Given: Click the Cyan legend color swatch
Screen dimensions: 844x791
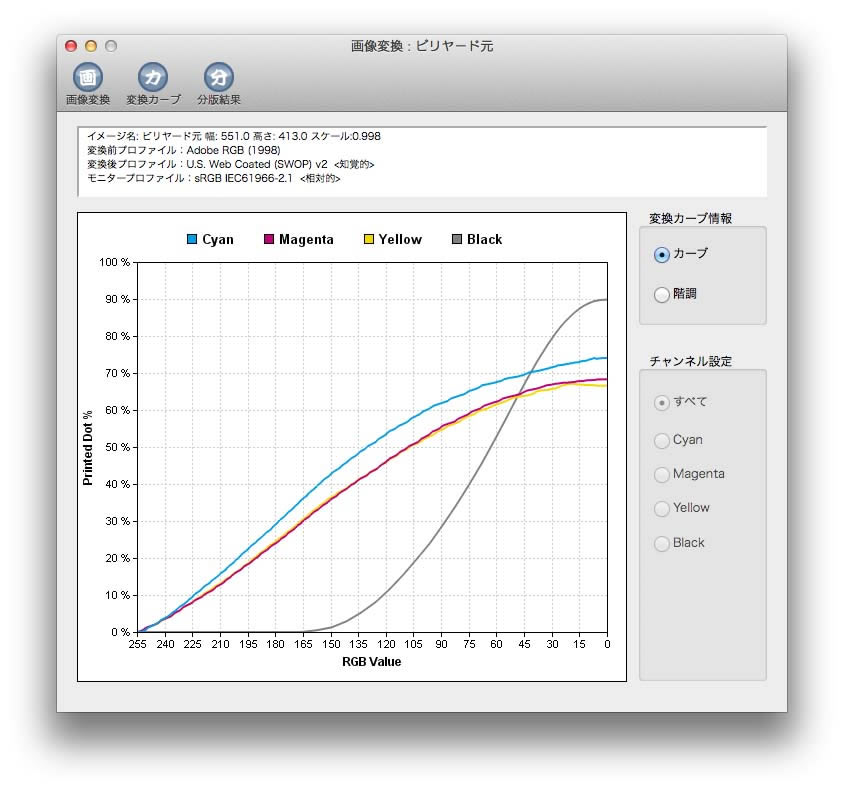Looking at the screenshot, I should point(192,240).
